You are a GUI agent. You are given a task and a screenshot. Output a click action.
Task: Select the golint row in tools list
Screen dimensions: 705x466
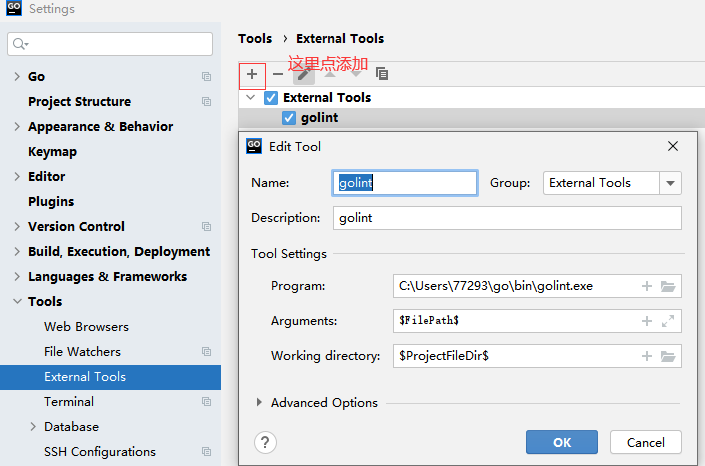pyautogui.click(x=472, y=118)
